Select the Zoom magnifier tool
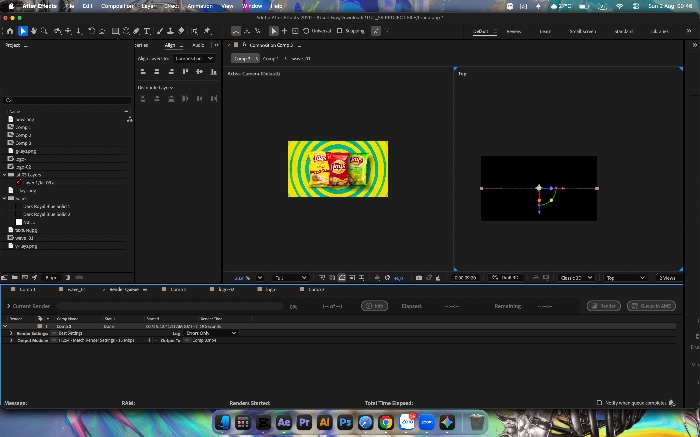The height and width of the screenshot is (437, 700). (44, 31)
